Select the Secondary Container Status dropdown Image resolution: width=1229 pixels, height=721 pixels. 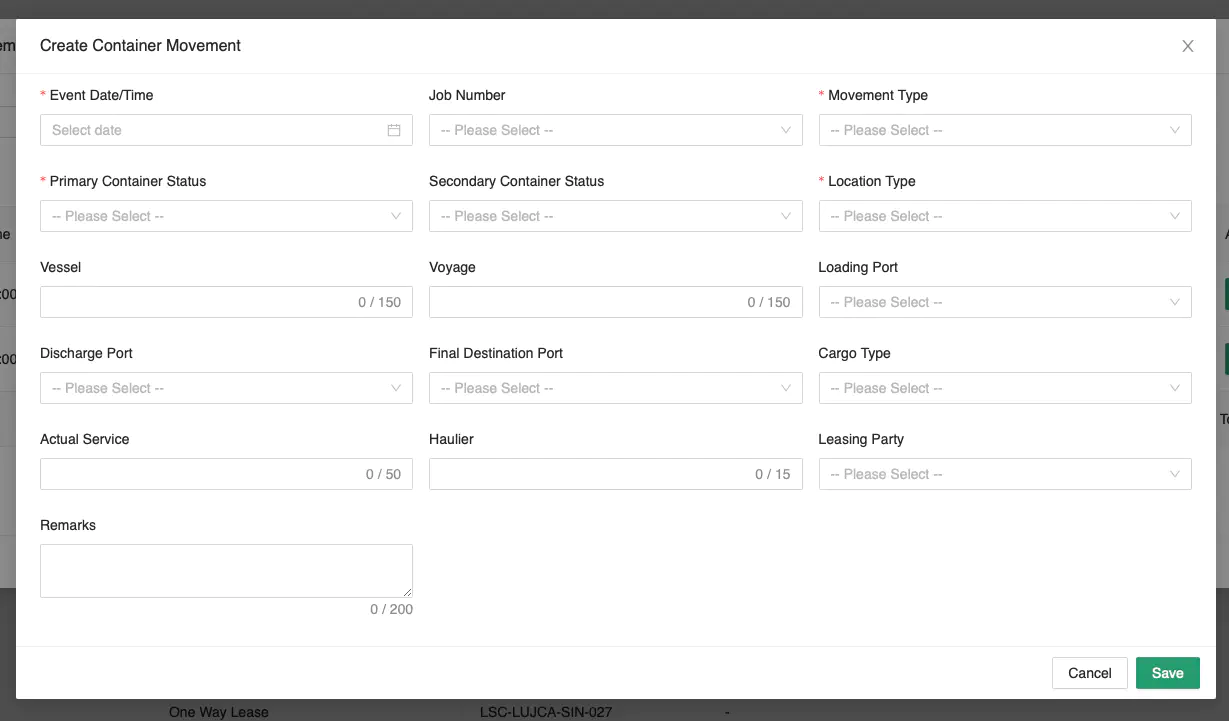[x=614, y=216]
